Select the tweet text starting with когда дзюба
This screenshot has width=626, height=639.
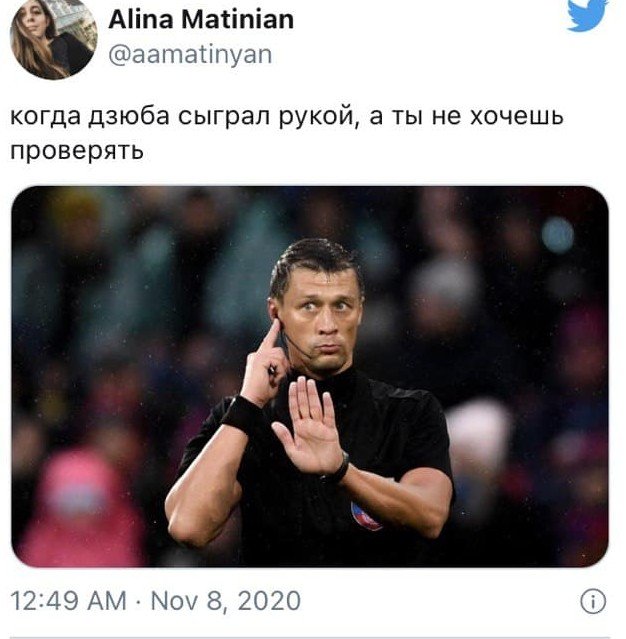287,133
